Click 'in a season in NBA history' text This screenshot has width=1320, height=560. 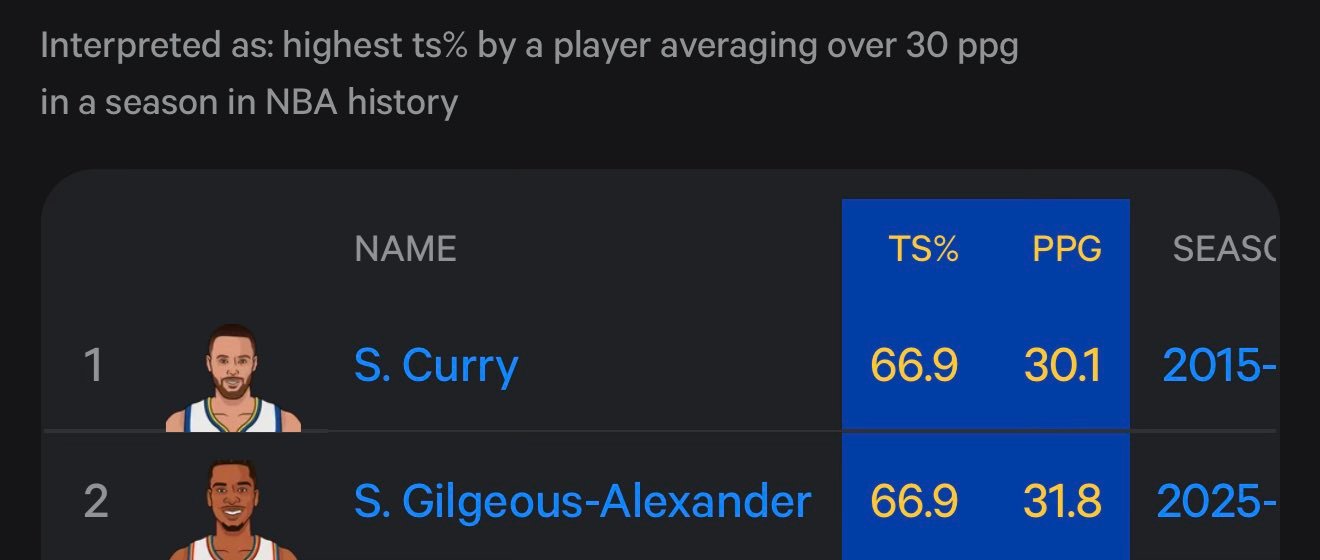249,102
